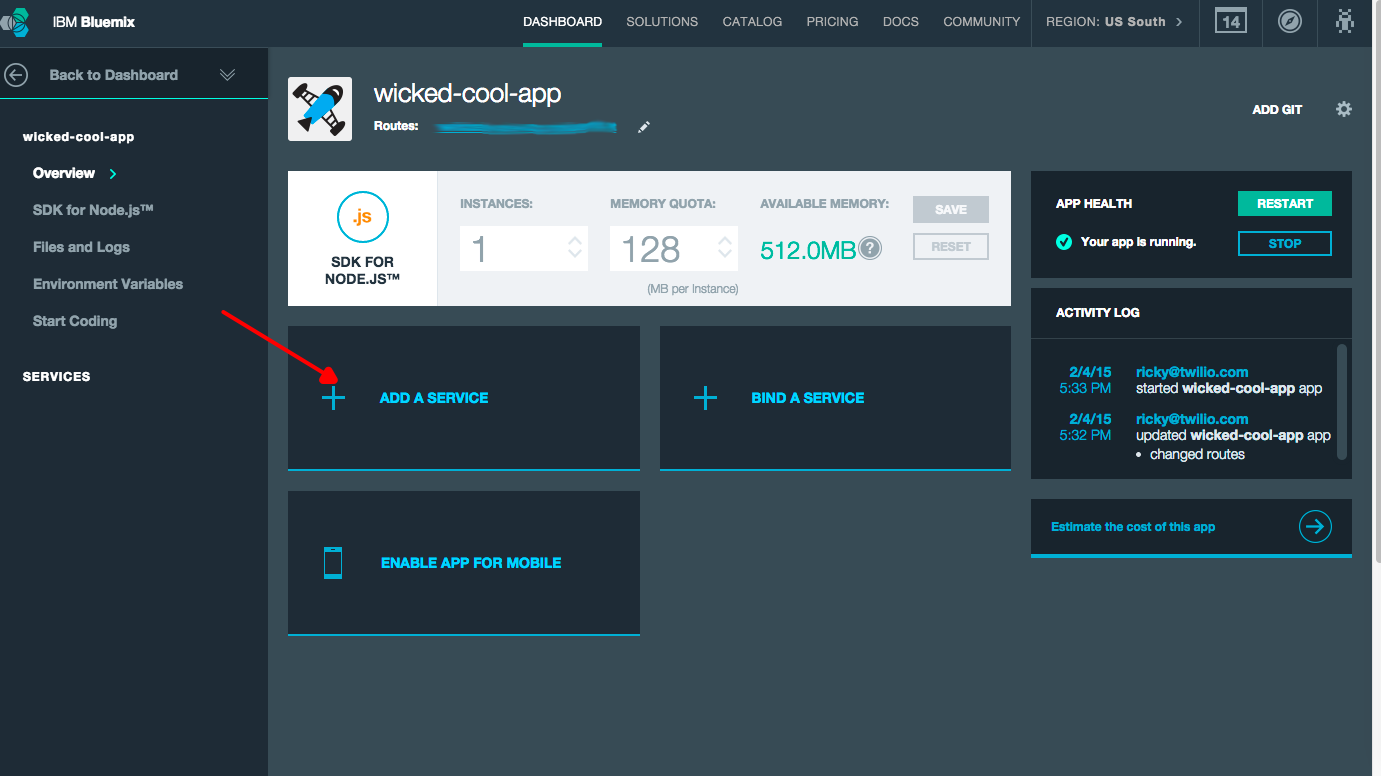Image resolution: width=1381 pixels, height=776 pixels.
Task: Click wicked-cool-app name in sidebar
Action: coord(78,137)
